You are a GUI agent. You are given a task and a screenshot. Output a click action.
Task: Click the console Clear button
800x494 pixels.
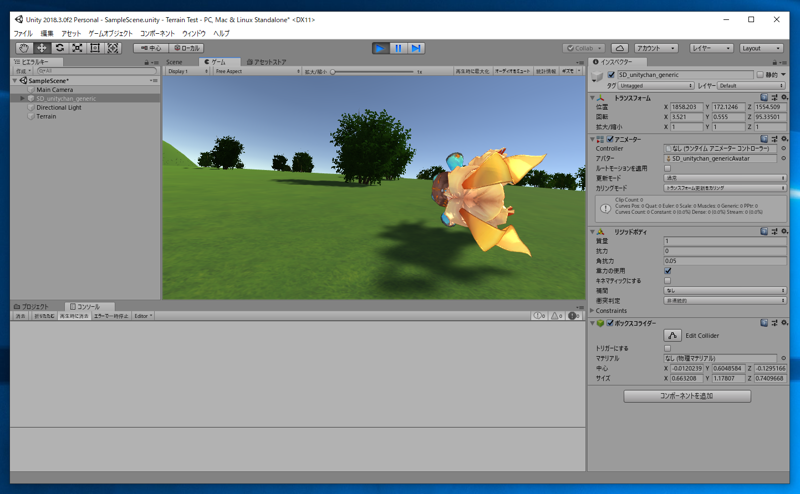click(20, 316)
